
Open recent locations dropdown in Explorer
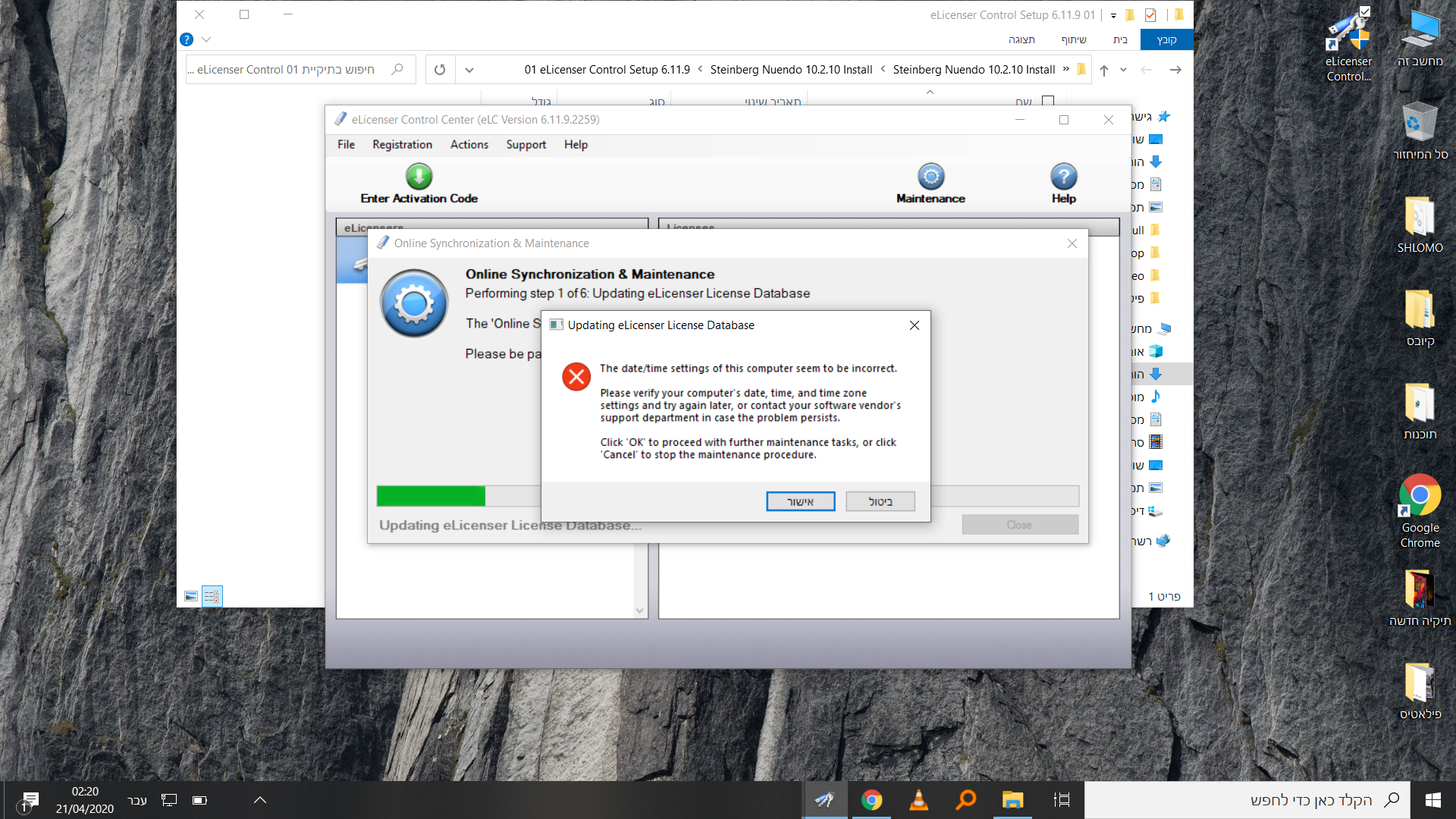pos(1123,70)
